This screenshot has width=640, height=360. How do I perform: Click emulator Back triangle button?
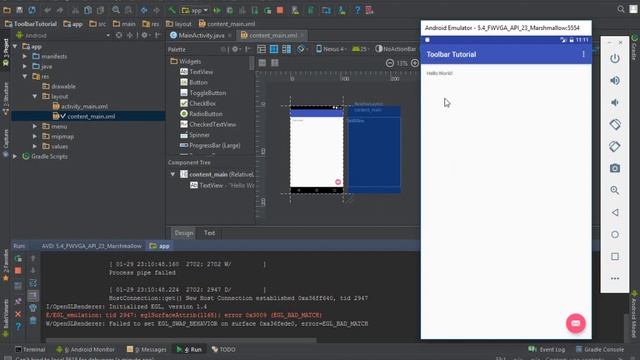point(615,212)
